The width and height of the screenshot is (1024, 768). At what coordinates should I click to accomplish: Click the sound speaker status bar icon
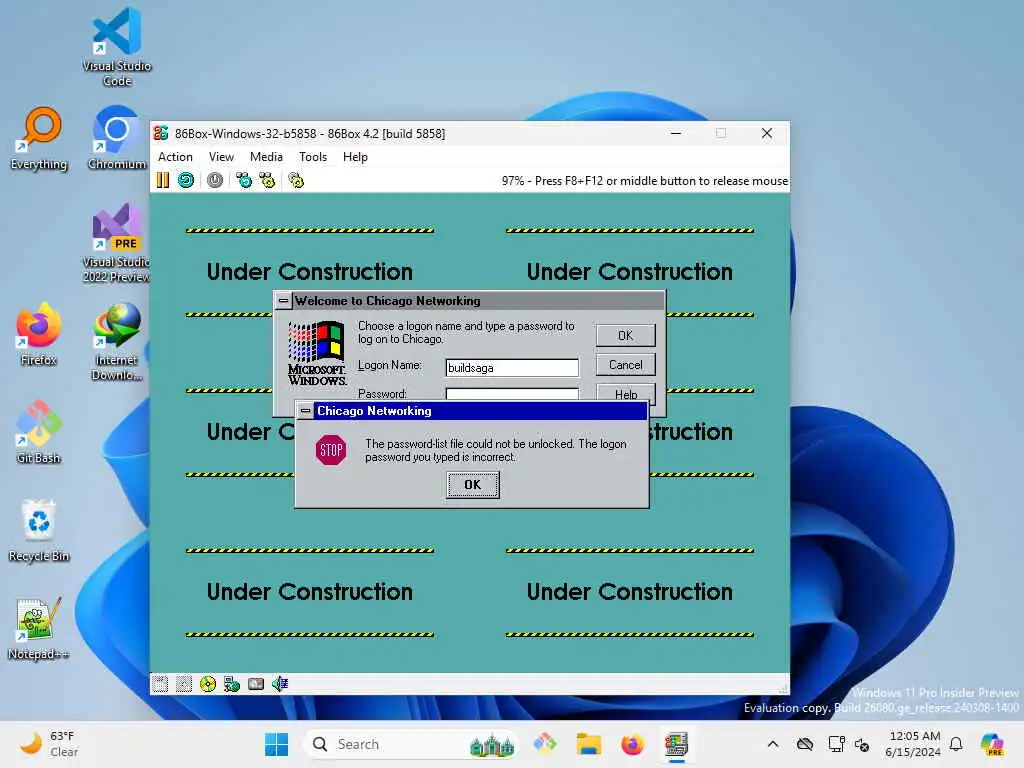pos(280,684)
